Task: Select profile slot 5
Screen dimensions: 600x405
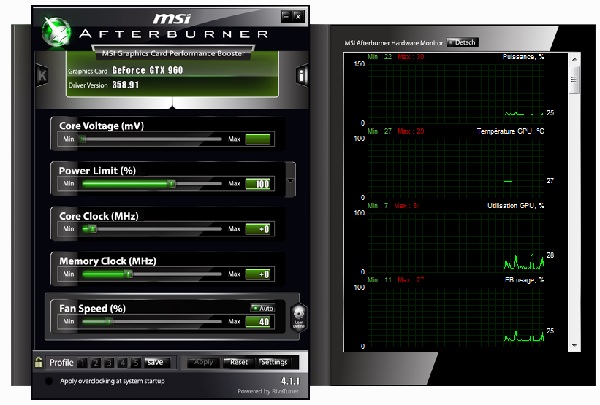Action: pos(136,363)
